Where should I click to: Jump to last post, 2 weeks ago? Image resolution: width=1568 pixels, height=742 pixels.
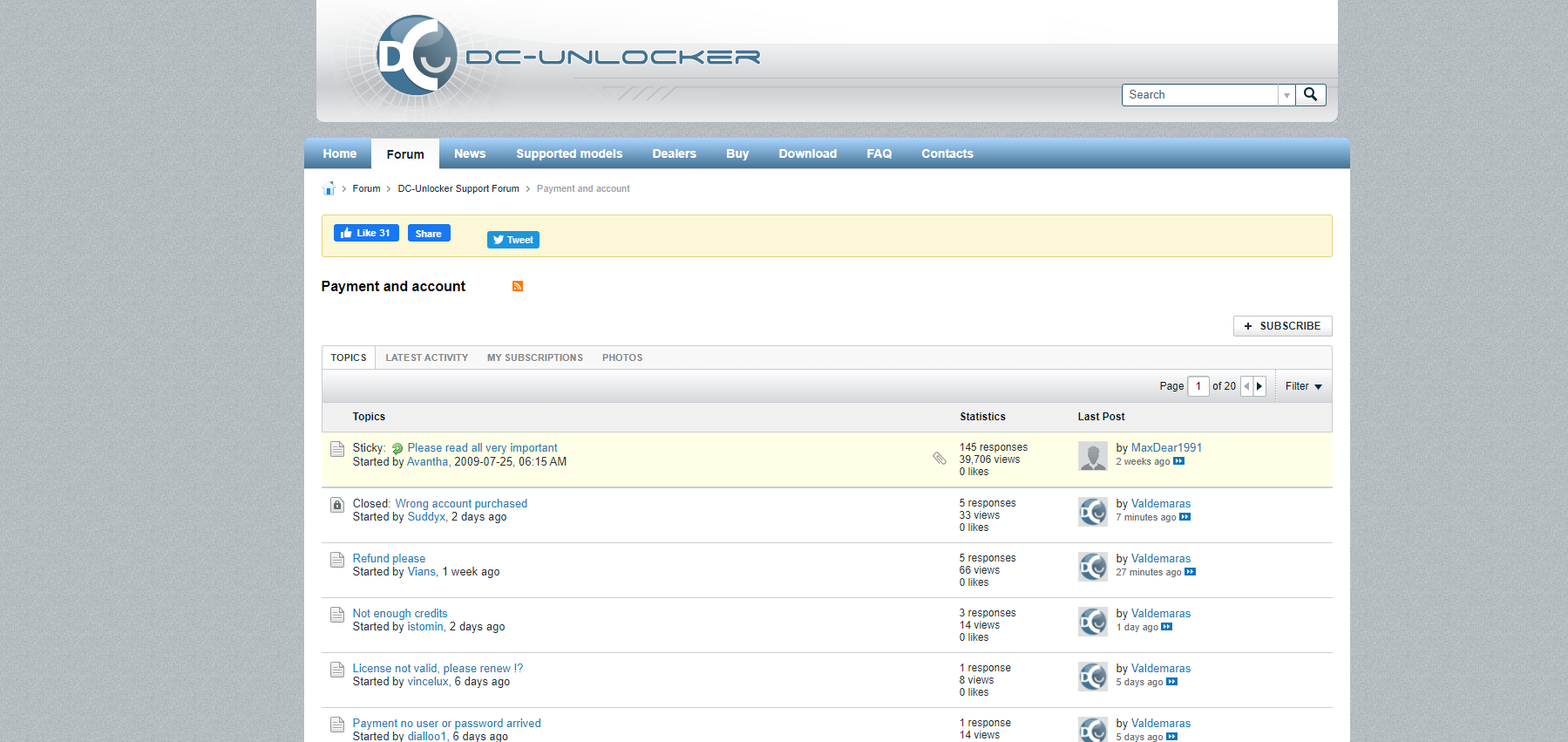1178,461
